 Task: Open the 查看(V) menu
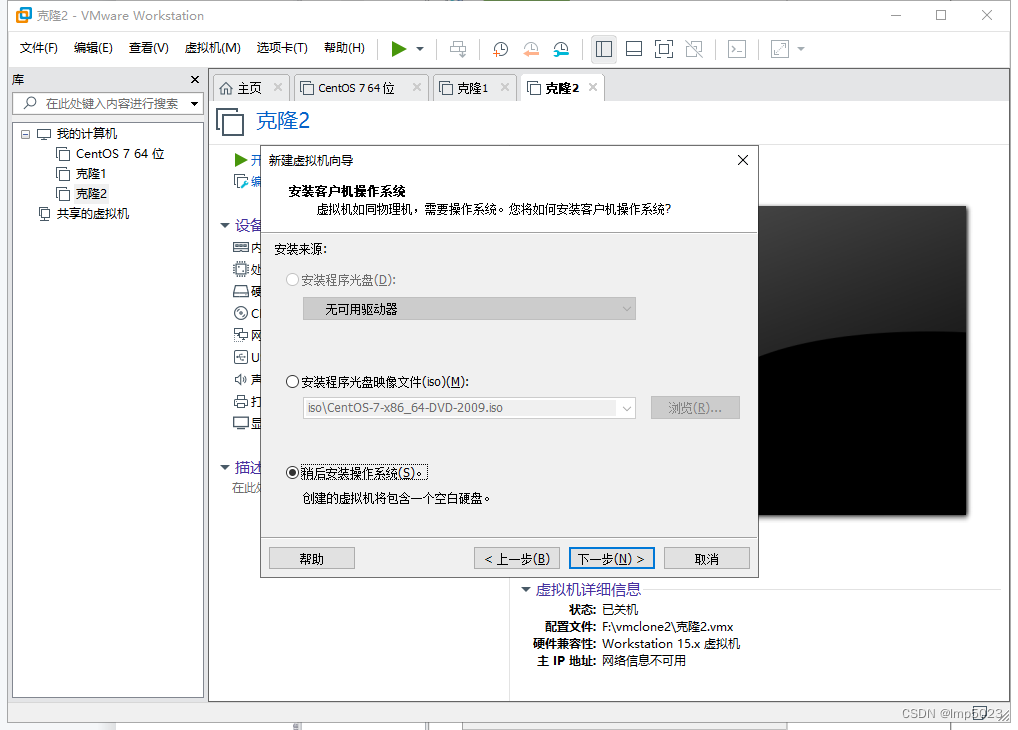click(x=149, y=48)
